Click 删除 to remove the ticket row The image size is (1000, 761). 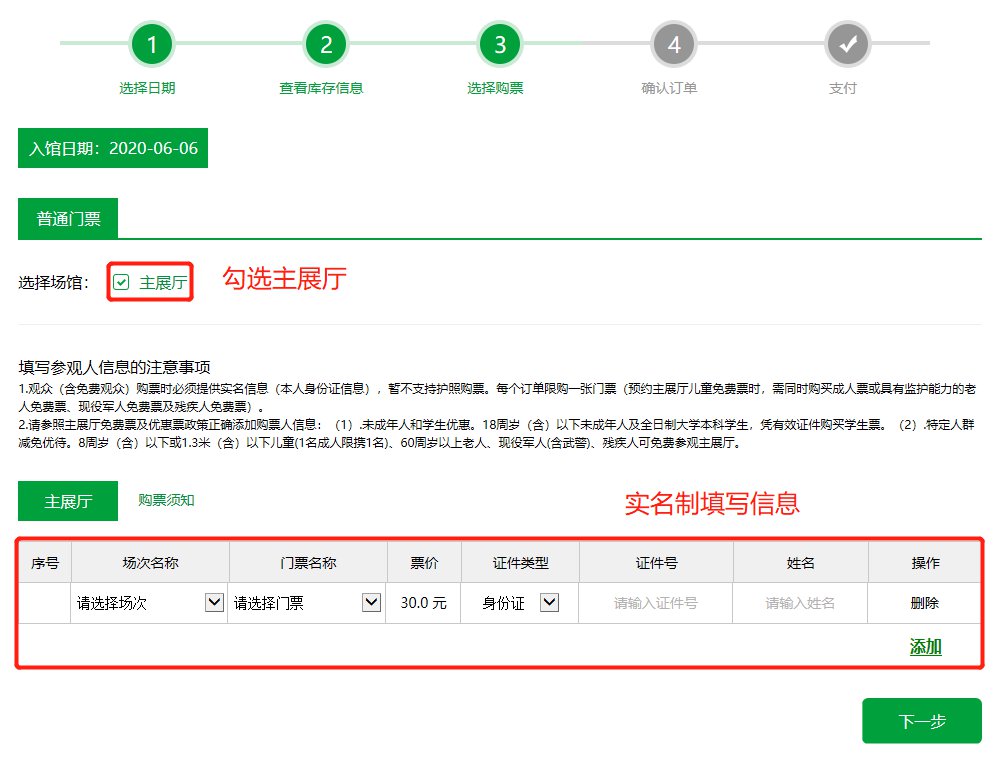point(925,603)
